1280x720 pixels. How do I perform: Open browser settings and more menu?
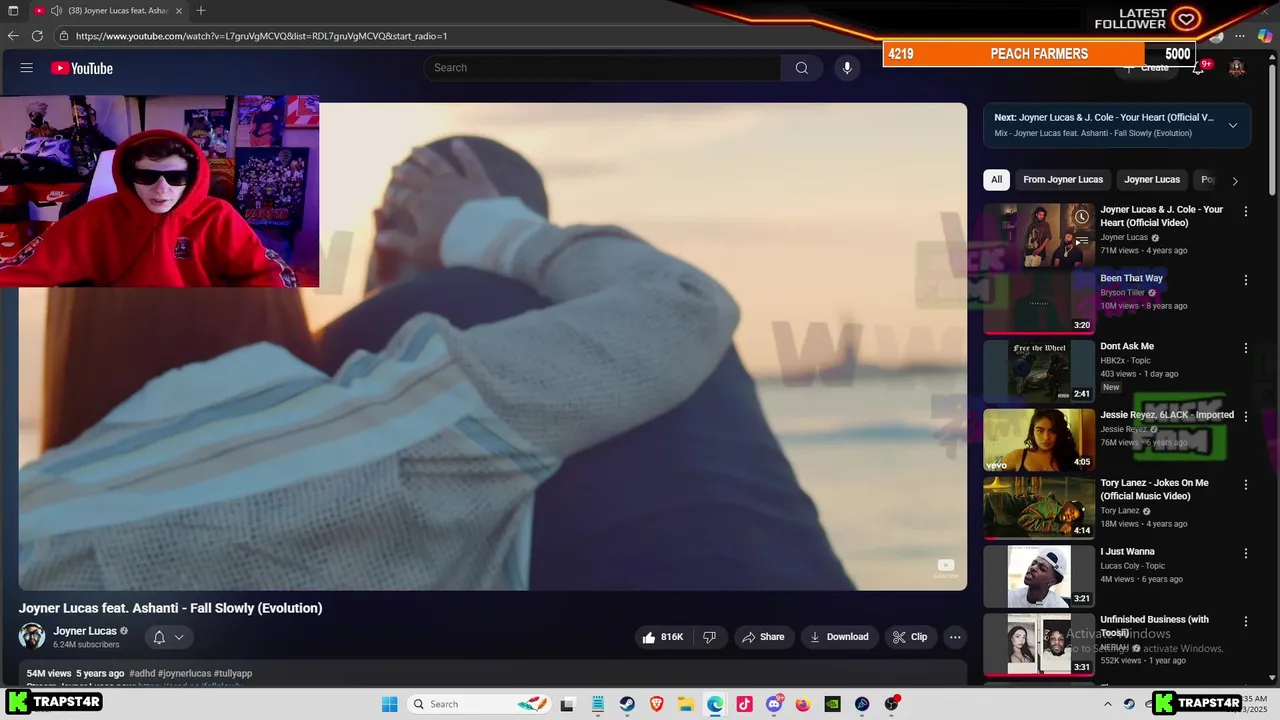[x=1240, y=36]
